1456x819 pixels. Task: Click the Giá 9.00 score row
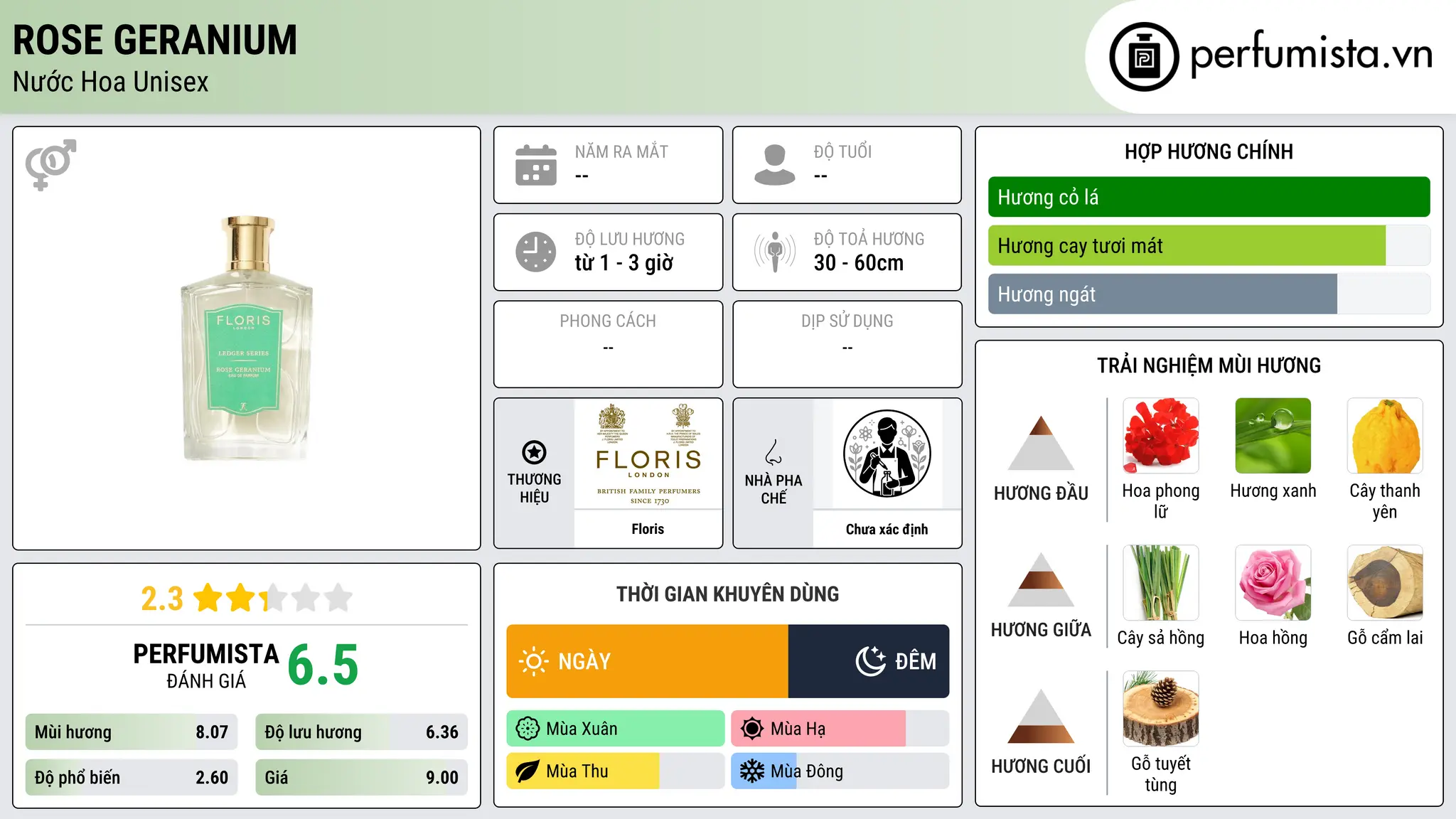point(361,778)
